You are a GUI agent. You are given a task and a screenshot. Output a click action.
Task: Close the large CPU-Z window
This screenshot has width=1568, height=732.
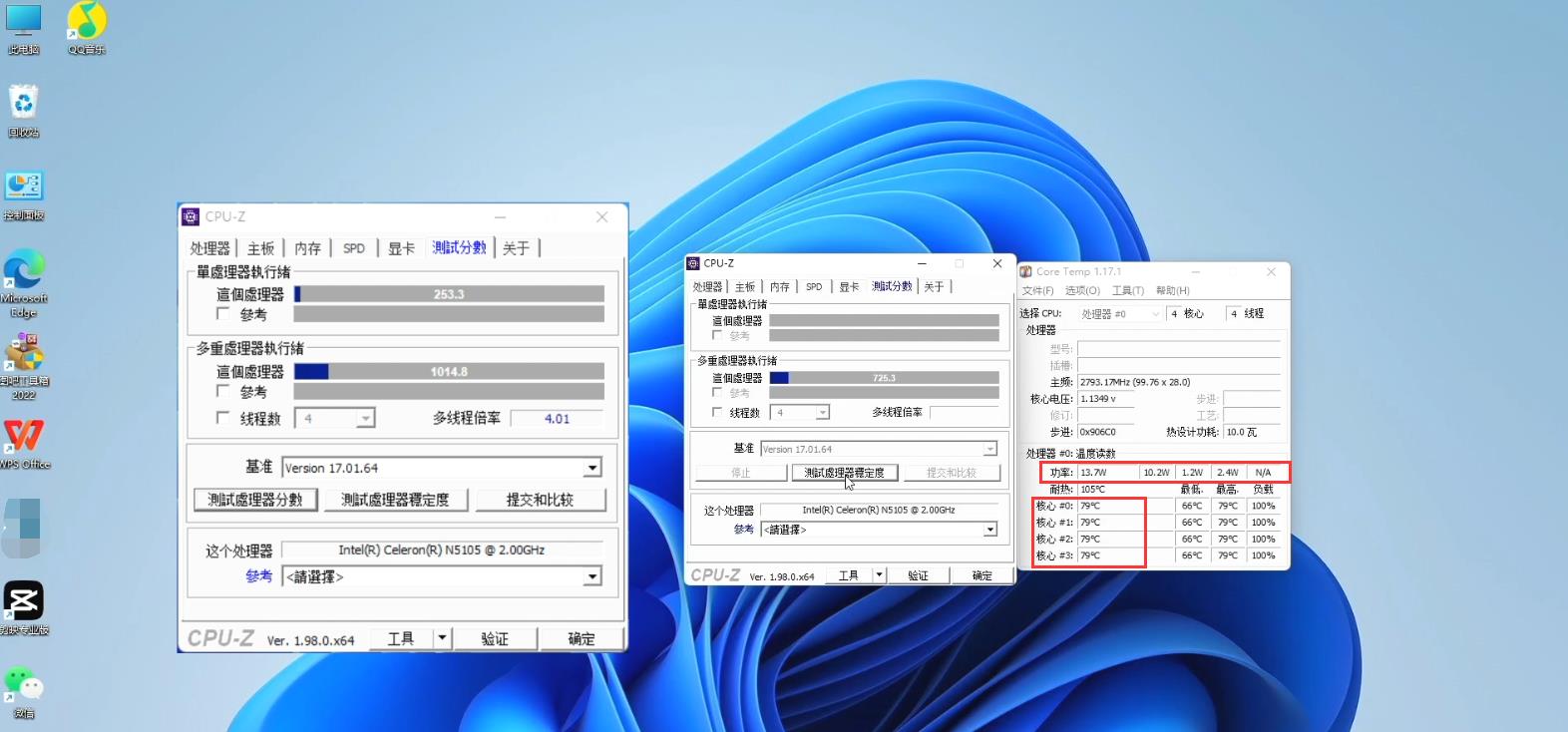click(601, 216)
